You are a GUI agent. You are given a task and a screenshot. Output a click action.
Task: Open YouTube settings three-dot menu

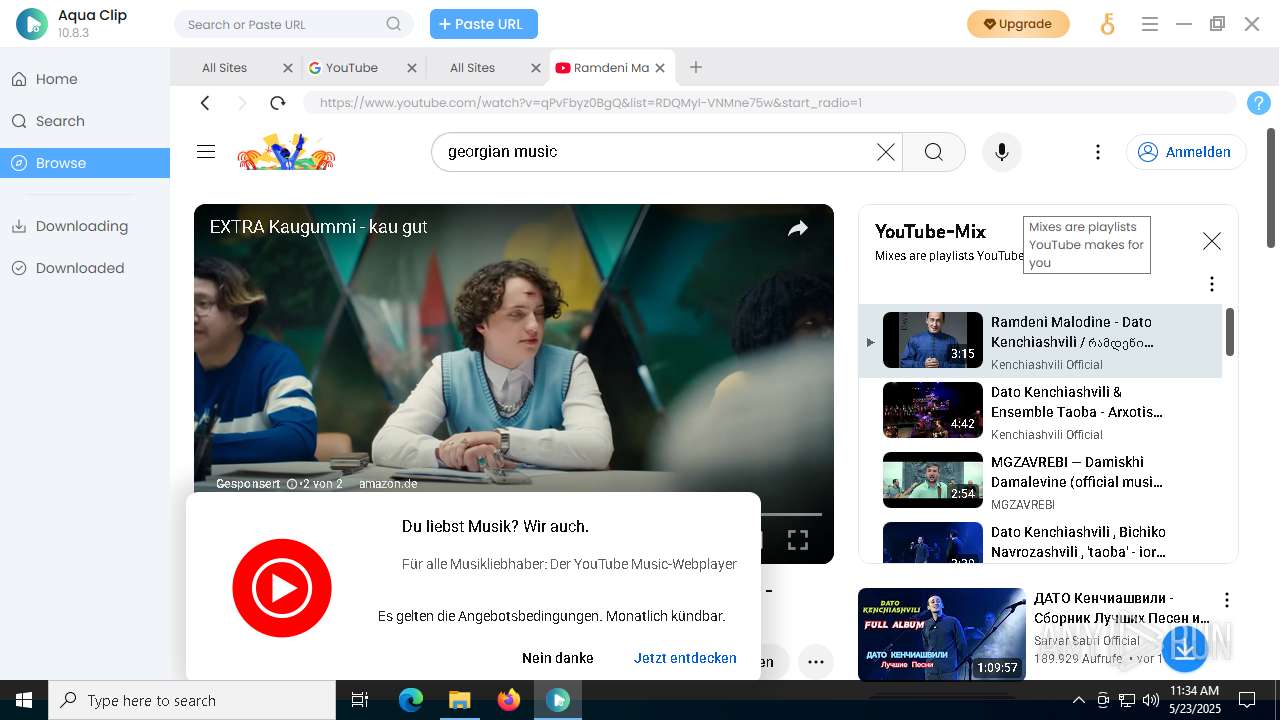tap(1098, 152)
